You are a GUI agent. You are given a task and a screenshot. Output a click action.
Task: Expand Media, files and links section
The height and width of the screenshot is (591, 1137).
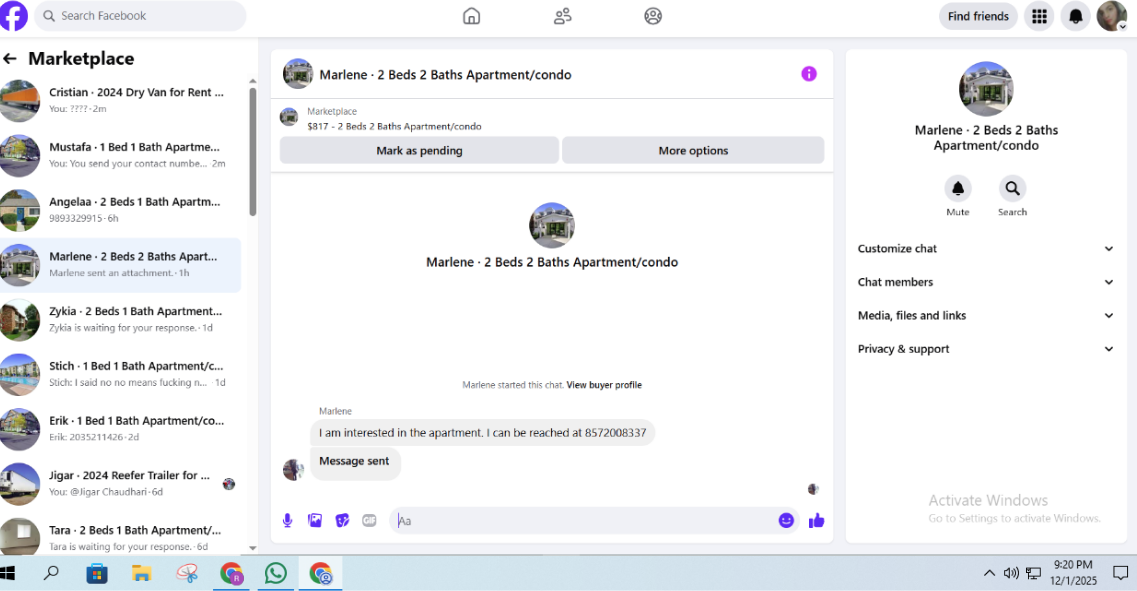(x=985, y=315)
